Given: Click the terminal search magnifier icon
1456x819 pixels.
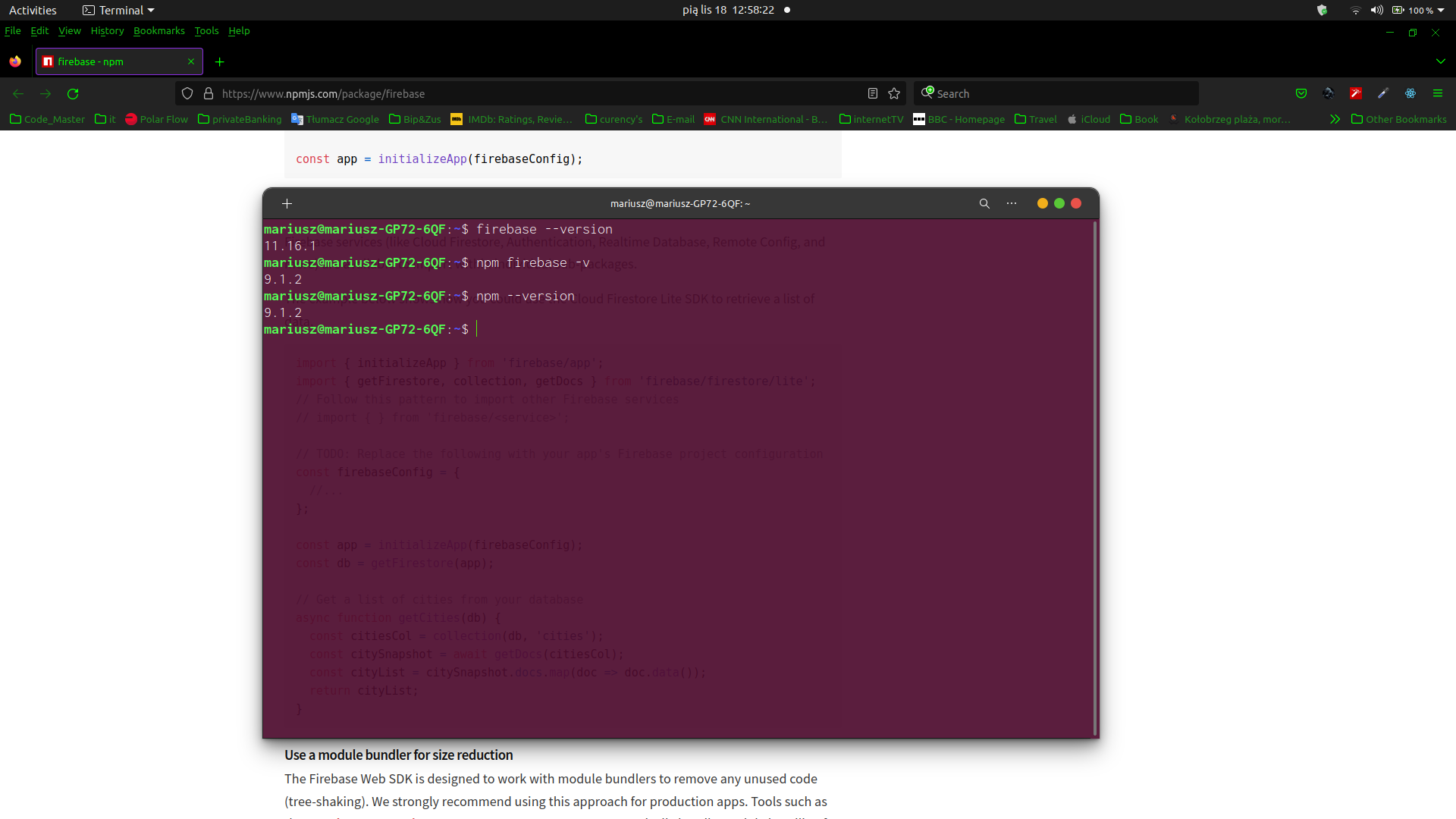Looking at the screenshot, I should (x=983, y=203).
